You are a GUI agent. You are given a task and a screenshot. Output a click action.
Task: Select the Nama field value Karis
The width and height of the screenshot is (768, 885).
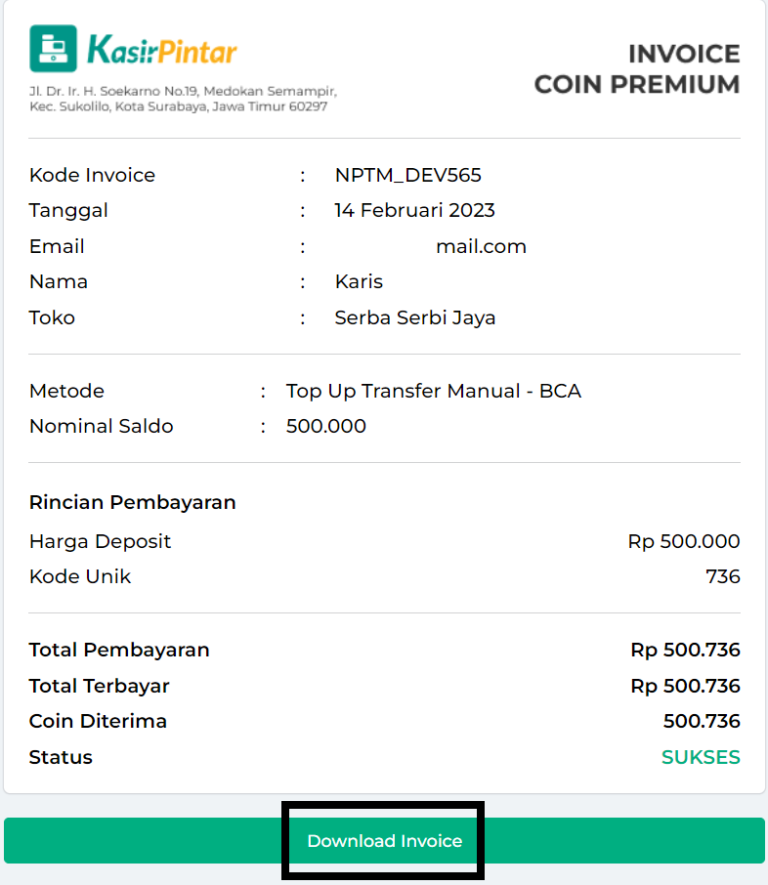[x=359, y=281]
